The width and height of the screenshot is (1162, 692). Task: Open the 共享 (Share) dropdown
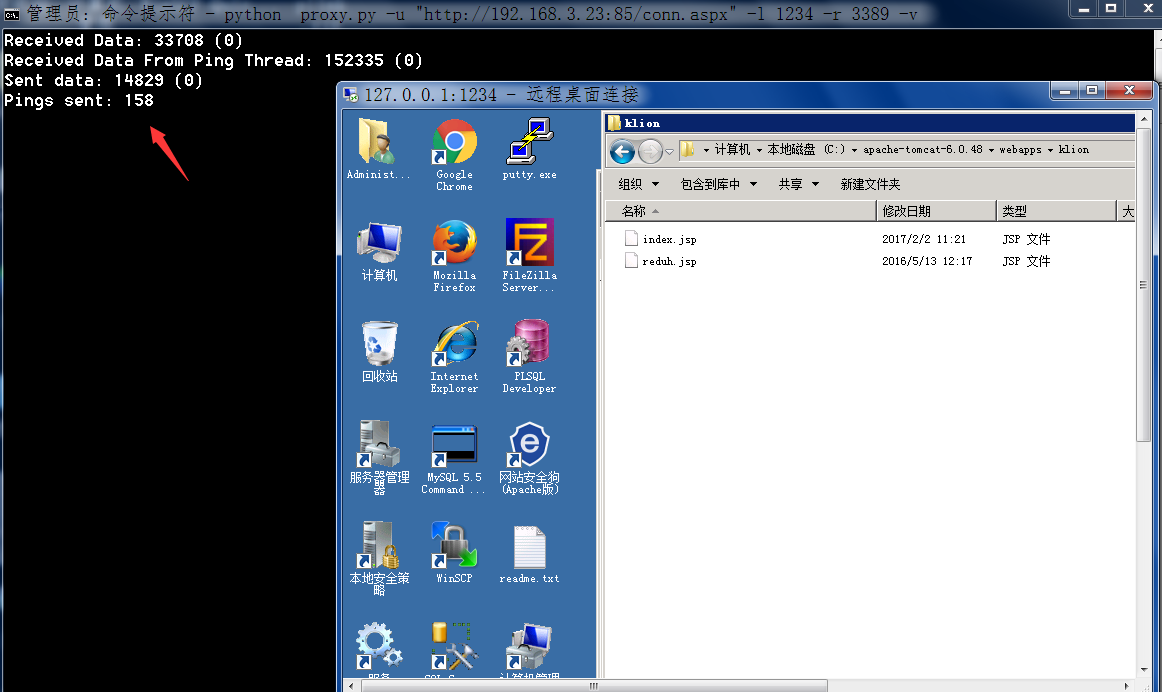click(x=798, y=184)
